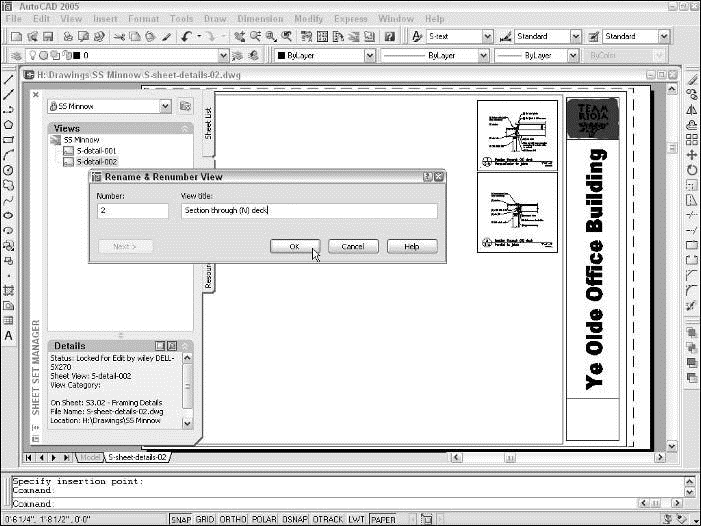Open the S-text text style dropdown
Screen dimensions: 701x526
tap(487, 37)
